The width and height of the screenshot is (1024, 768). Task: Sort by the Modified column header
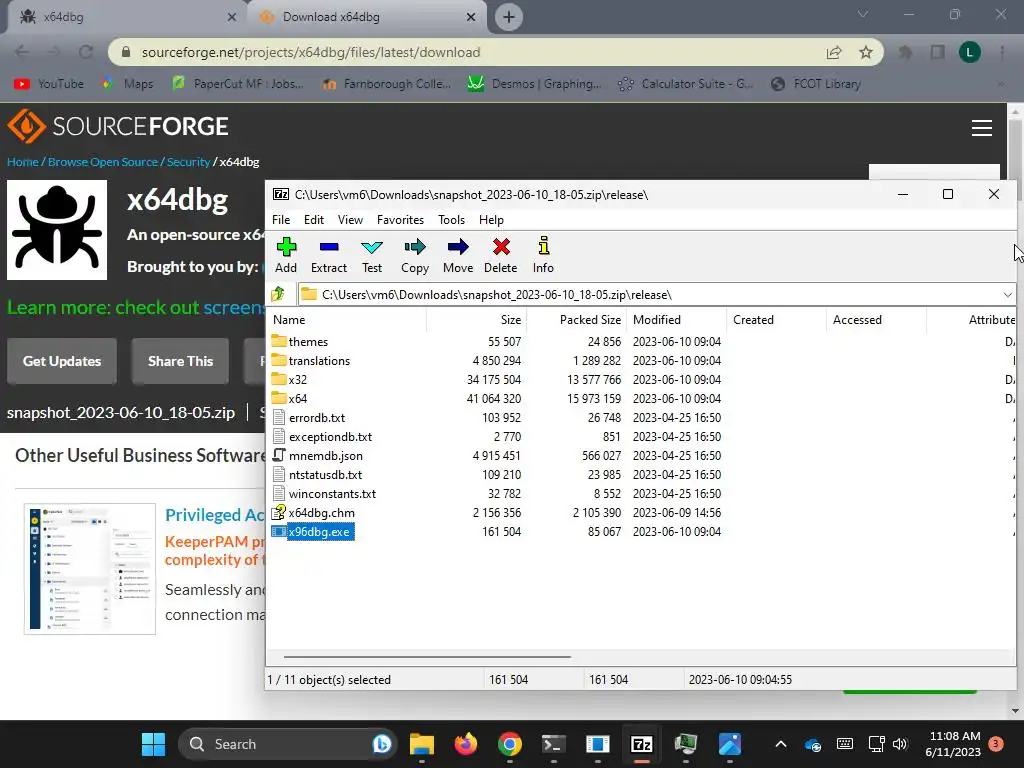[x=677, y=319]
